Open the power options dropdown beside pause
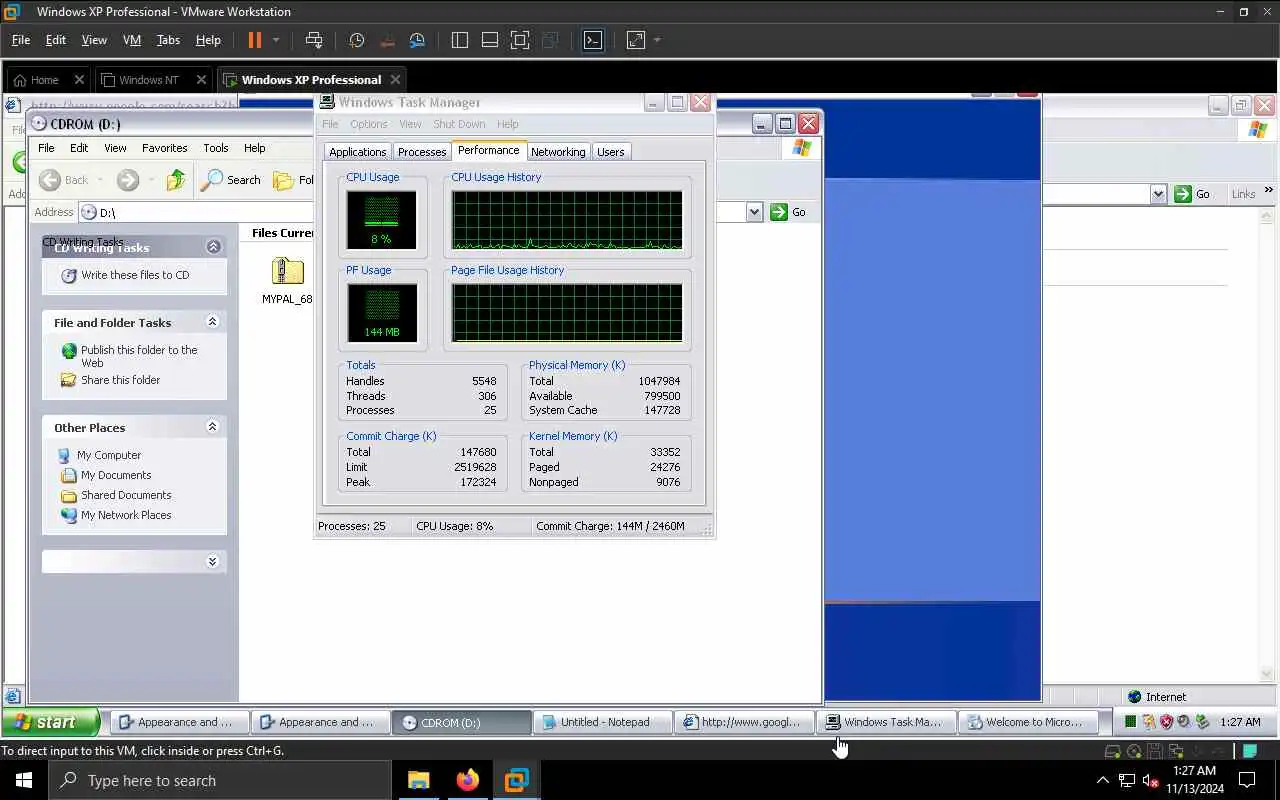 (276, 40)
